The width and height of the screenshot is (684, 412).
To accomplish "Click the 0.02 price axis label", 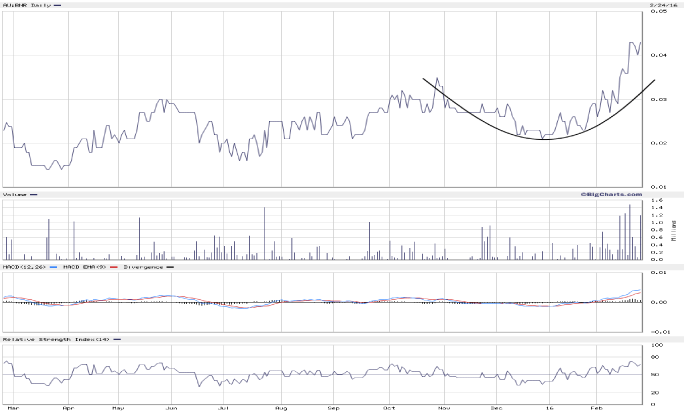I will 661,143.
